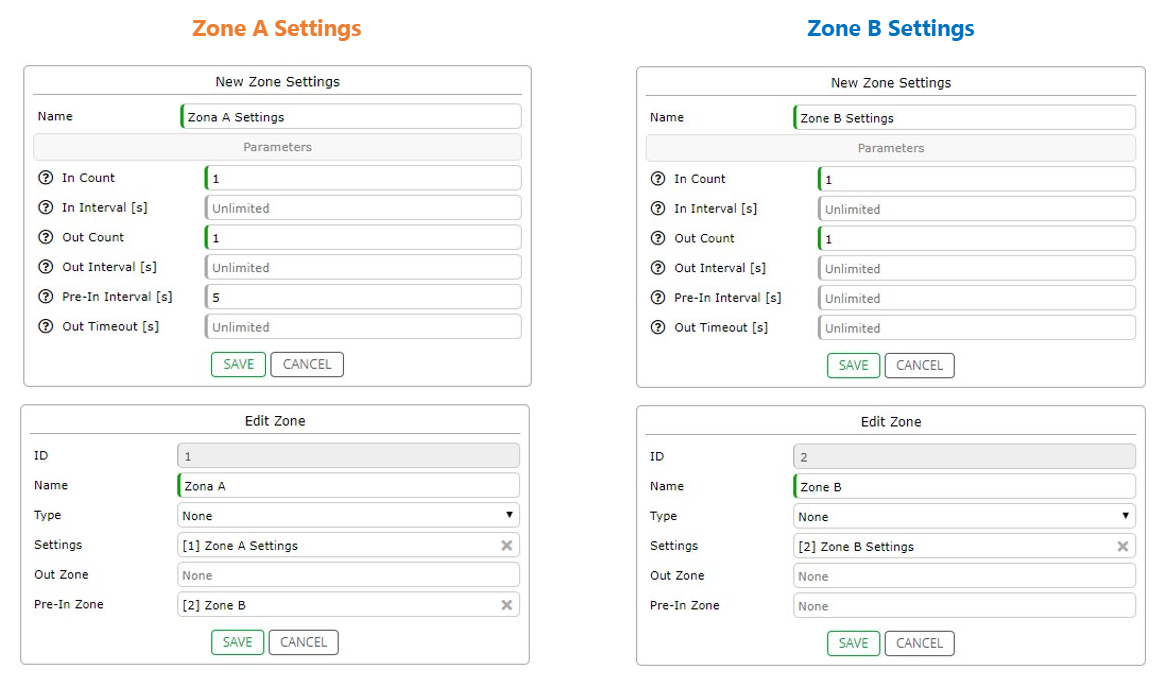Remove [2] Zone B from Pre-In Zone
1169x673 pixels.
click(506, 605)
